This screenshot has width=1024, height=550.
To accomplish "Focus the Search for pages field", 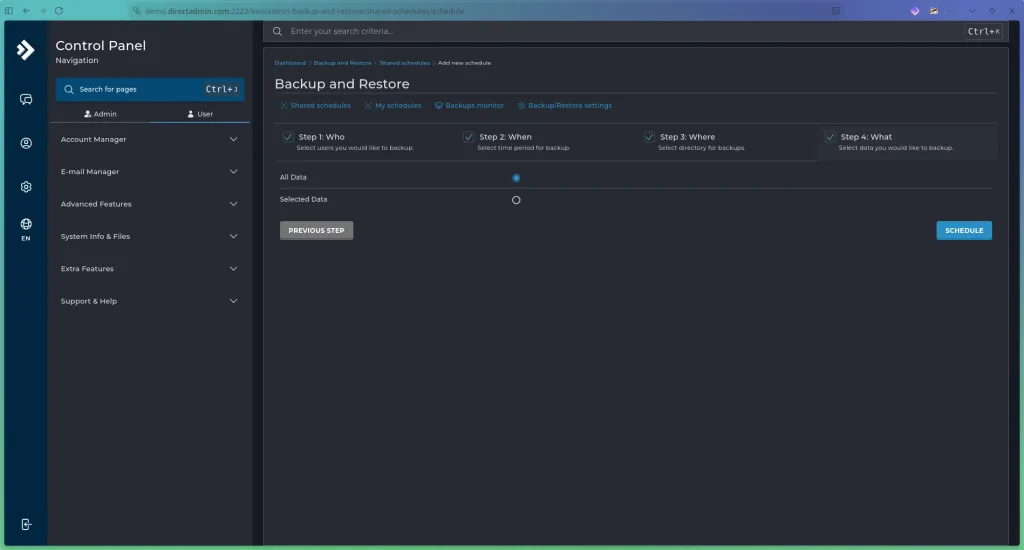I will coord(150,89).
